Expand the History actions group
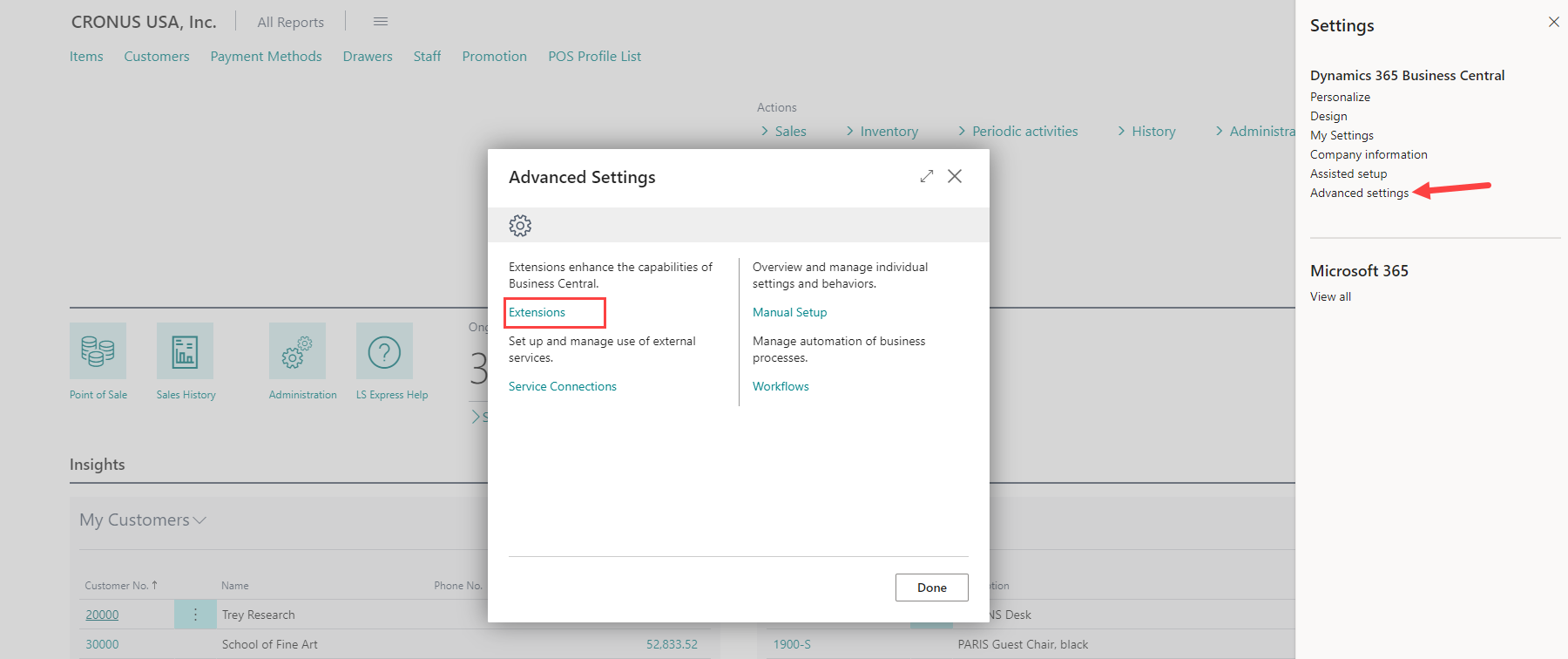The height and width of the screenshot is (659, 1568). point(1146,132)
